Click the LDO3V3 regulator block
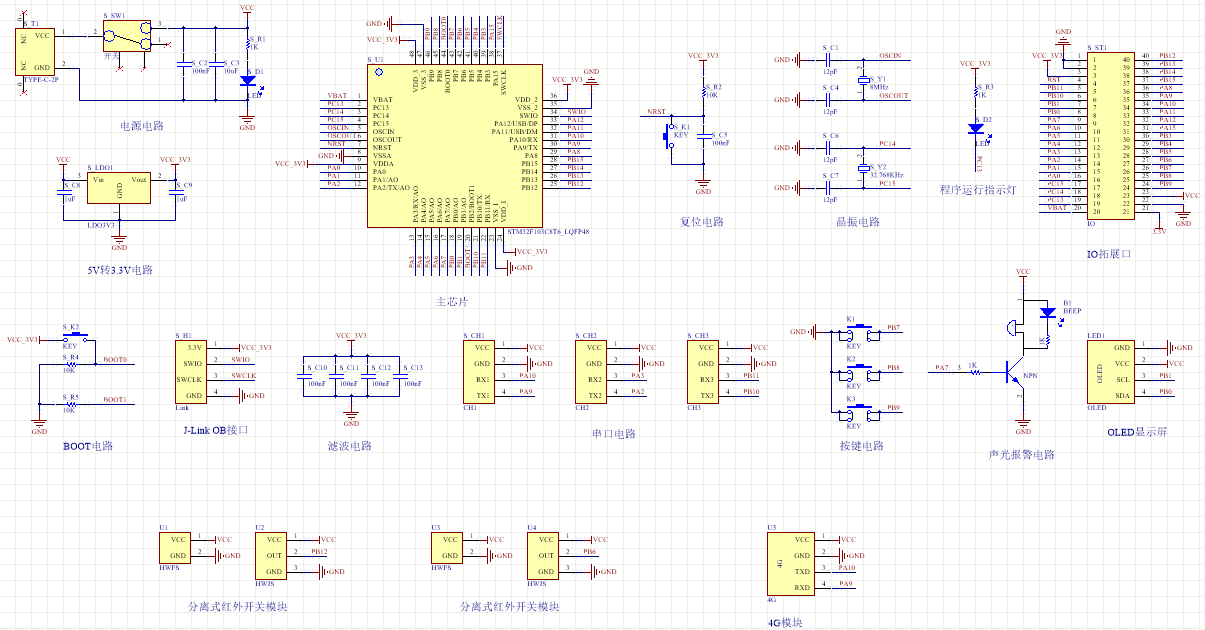Image resolution: width=1205 pixels, height=630 pixels. coord(119,188)
